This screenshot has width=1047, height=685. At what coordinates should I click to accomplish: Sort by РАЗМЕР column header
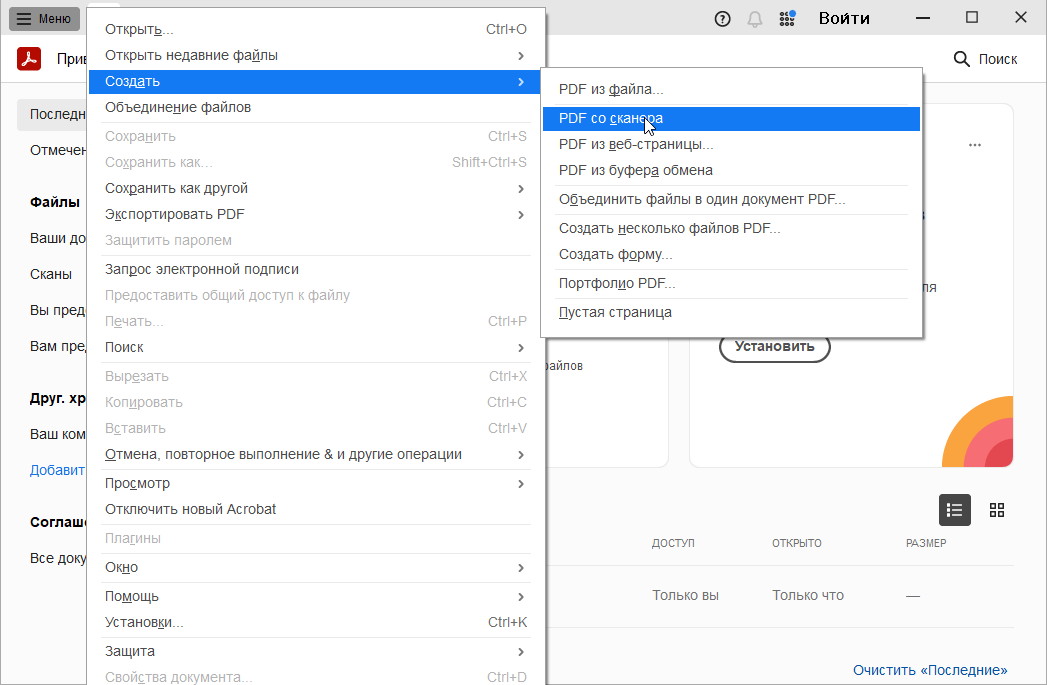point(926,543)
